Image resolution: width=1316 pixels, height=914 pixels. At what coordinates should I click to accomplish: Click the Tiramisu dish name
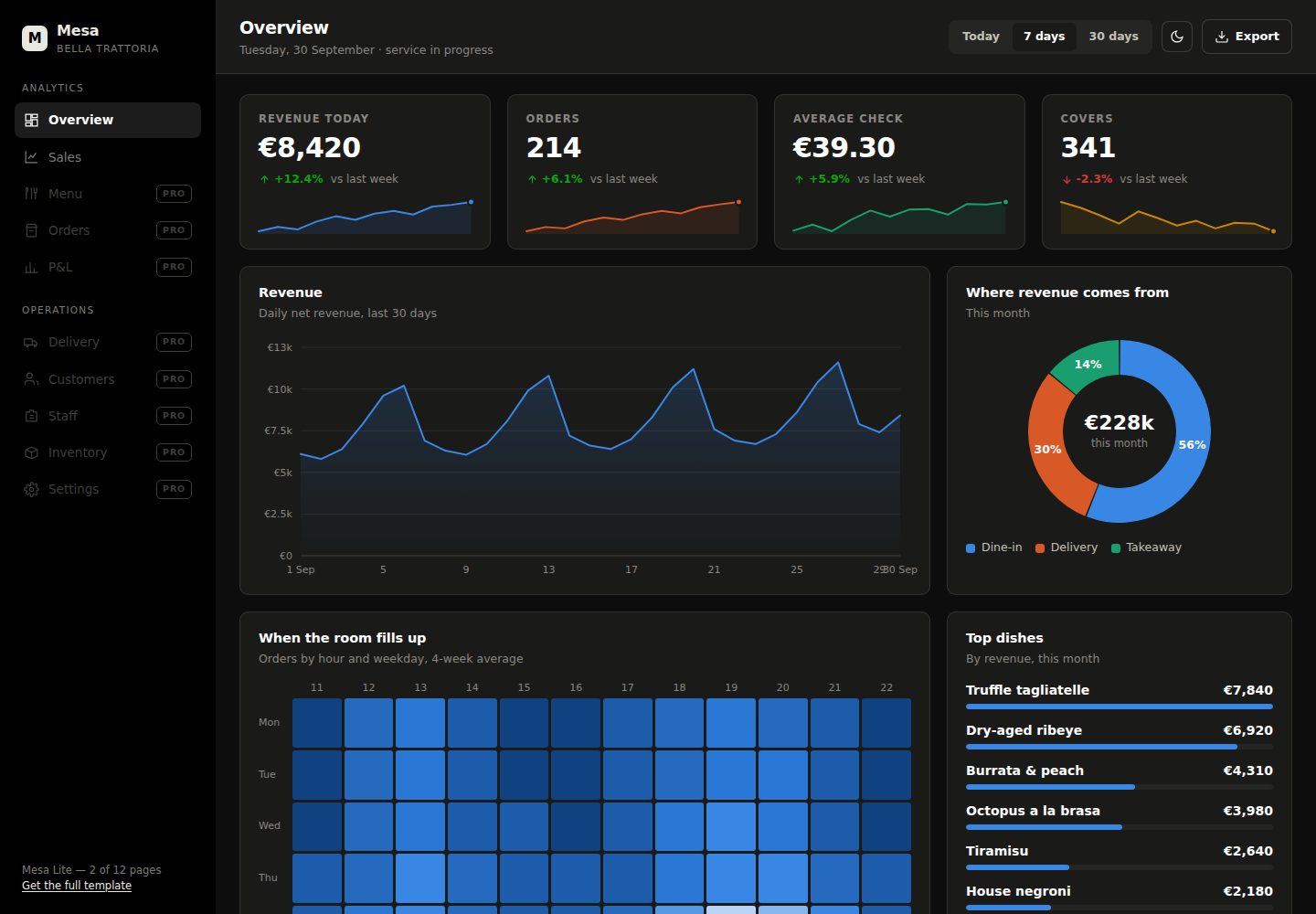997,851
